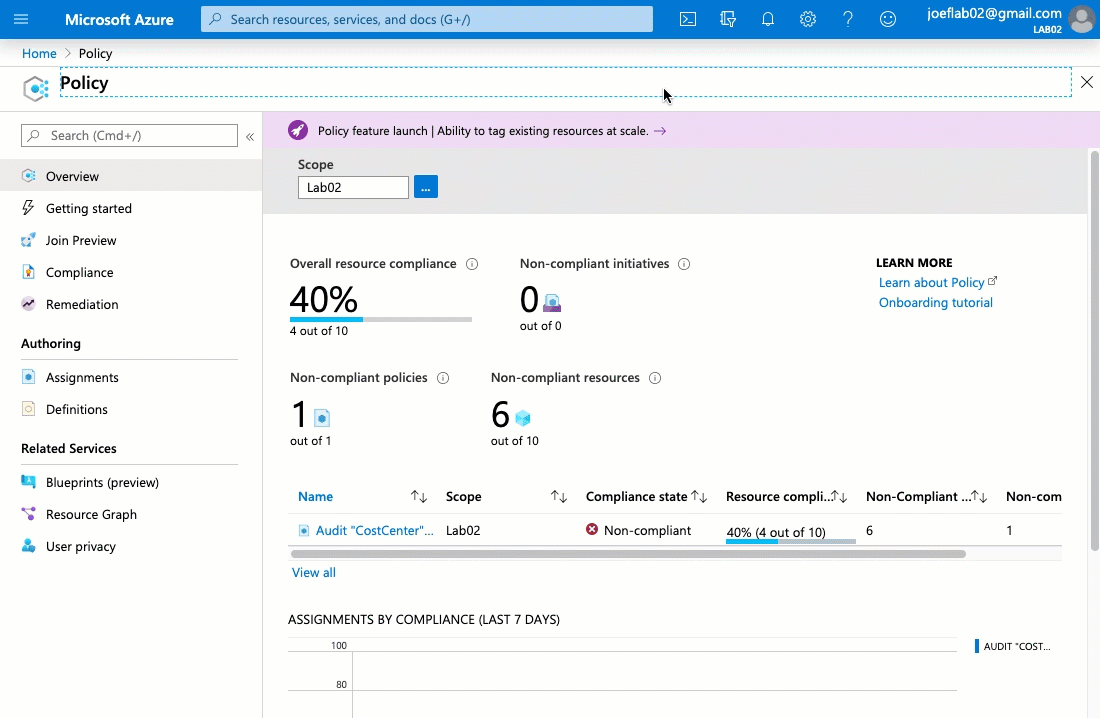This screenshot has width=1100, height=718.
Task: Go to Assignments under Authoring
Action: click(x=82, y=377)
